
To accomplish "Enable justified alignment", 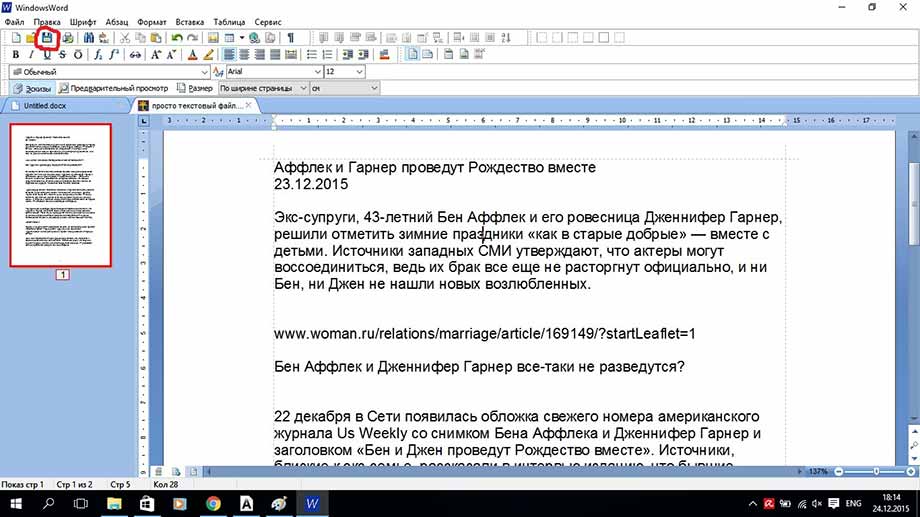I will tap(275, 55).
